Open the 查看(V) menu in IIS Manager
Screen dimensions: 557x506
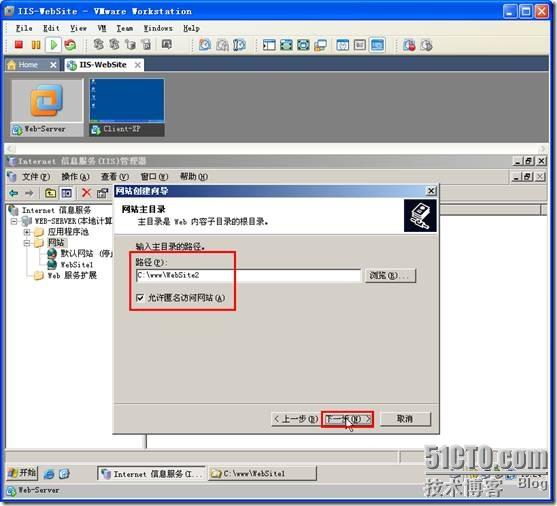(114, 177)
